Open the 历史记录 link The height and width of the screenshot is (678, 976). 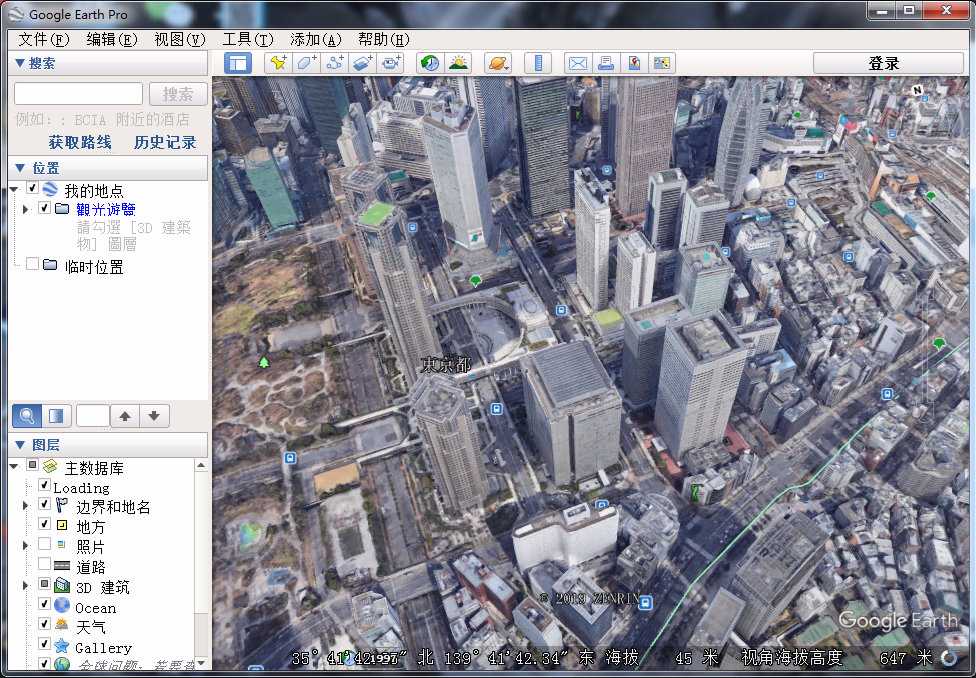coord(165,143)
